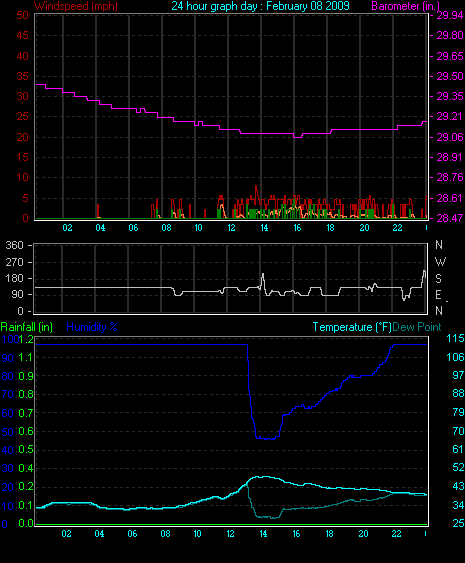
Task: Click the 115 temperature axis value
Action: [x=455, y=338]
